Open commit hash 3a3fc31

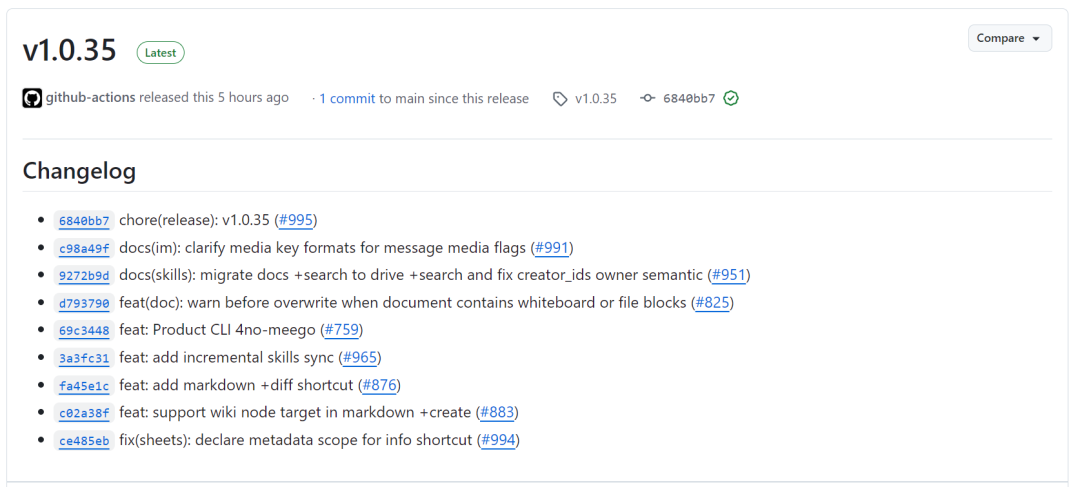tap(84, 358)
